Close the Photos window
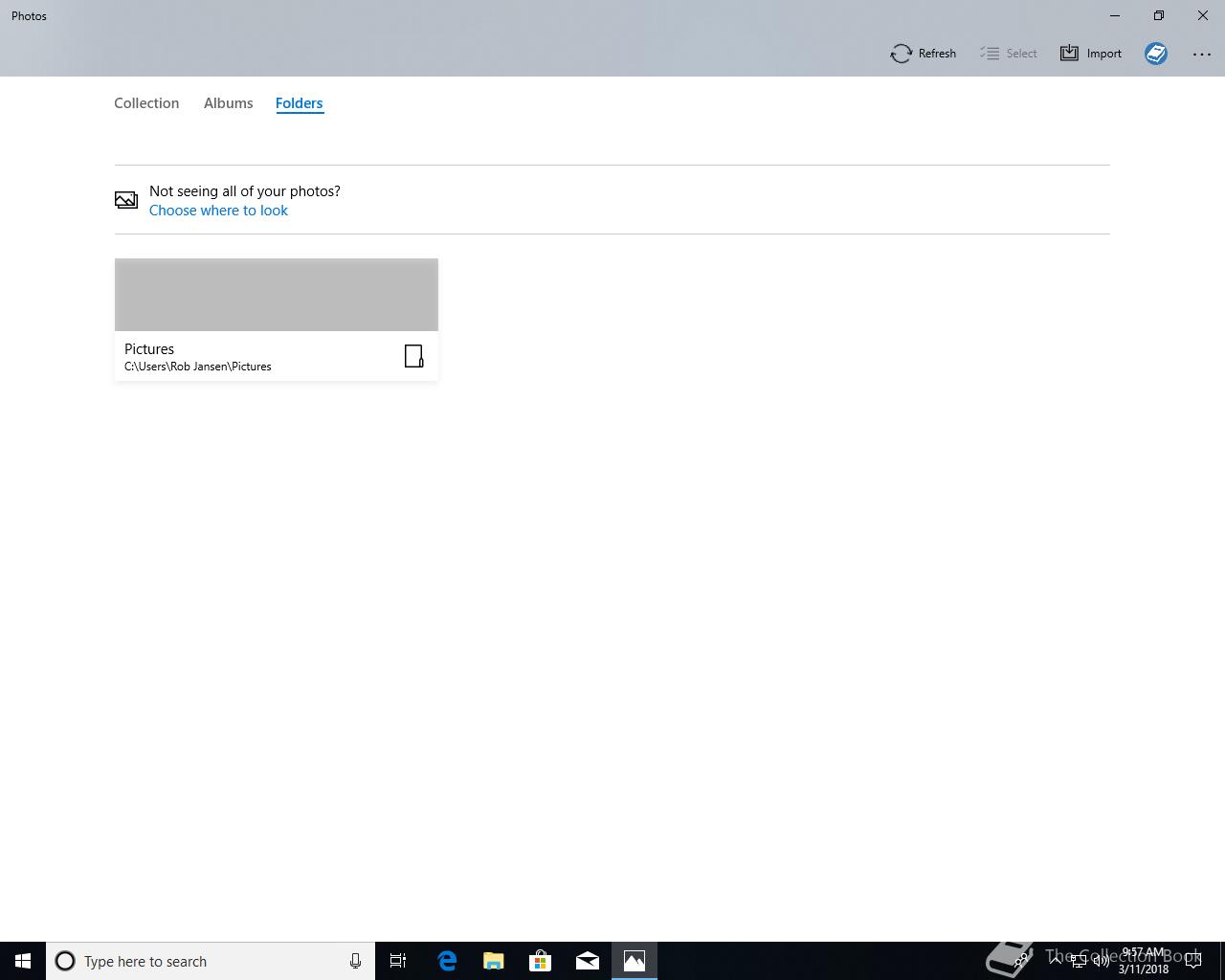 pyautogui.click(x=1203, y=15)
